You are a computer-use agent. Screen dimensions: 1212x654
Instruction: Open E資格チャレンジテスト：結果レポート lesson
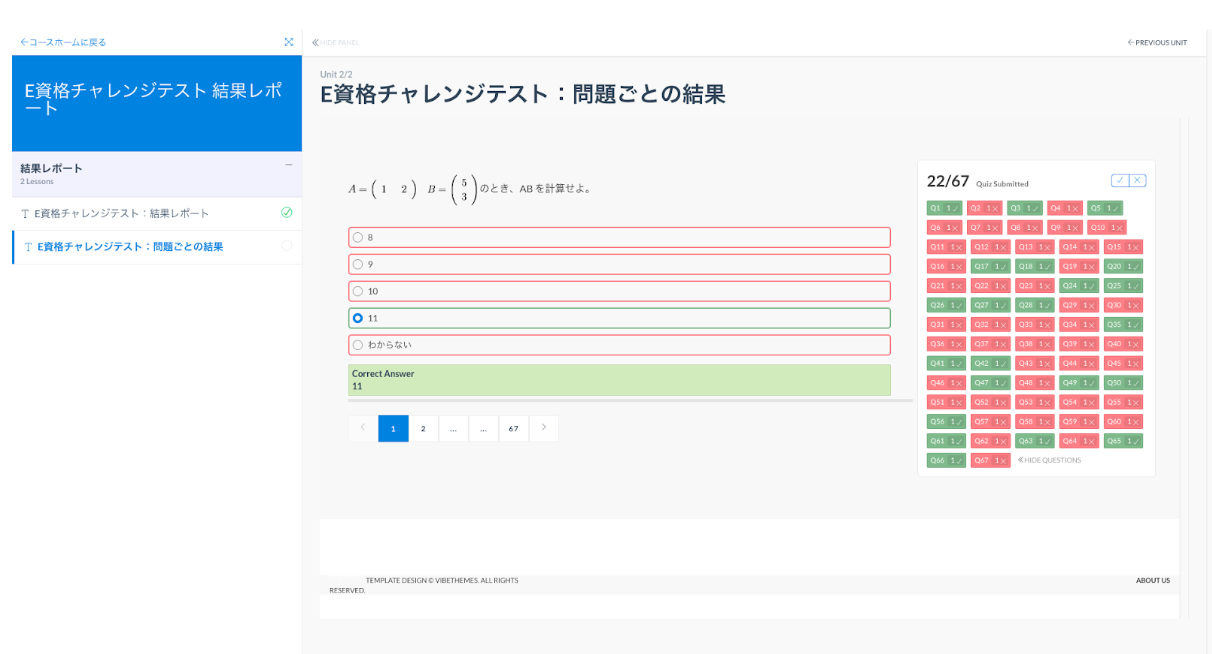point(122,213)
